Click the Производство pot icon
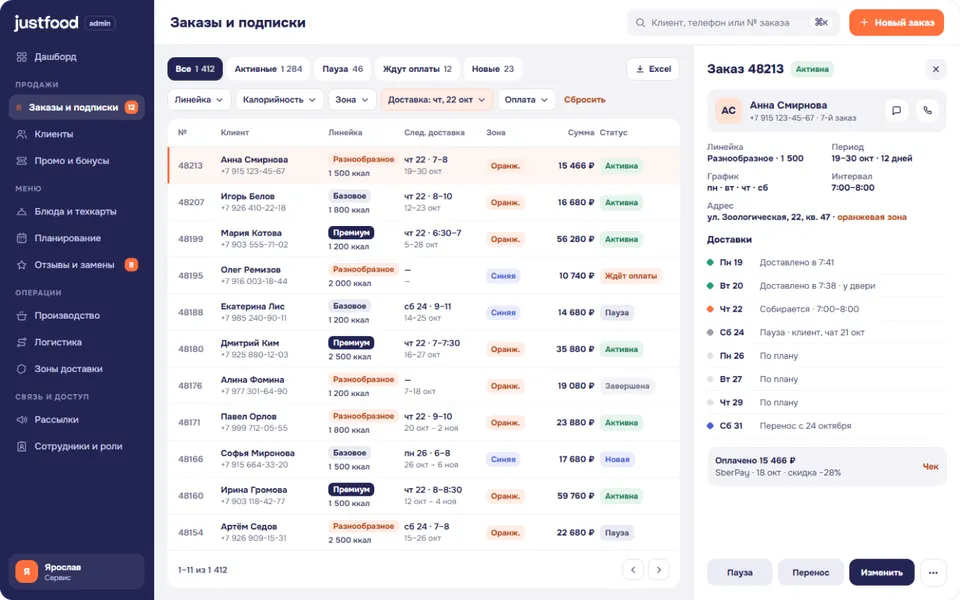960x600 pixels. [x=21, y=316]
